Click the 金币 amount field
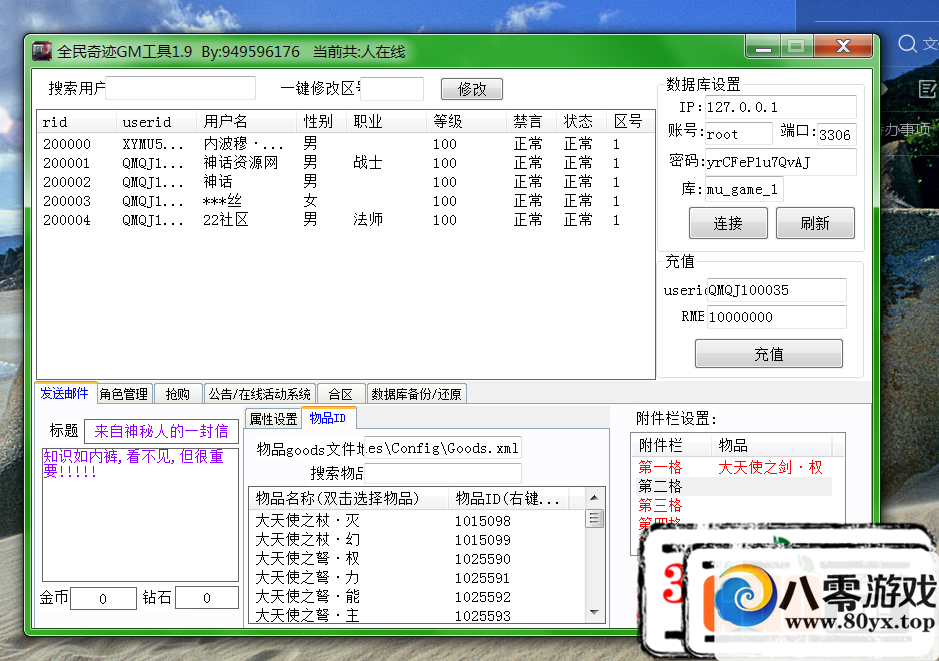 (103, 598)
